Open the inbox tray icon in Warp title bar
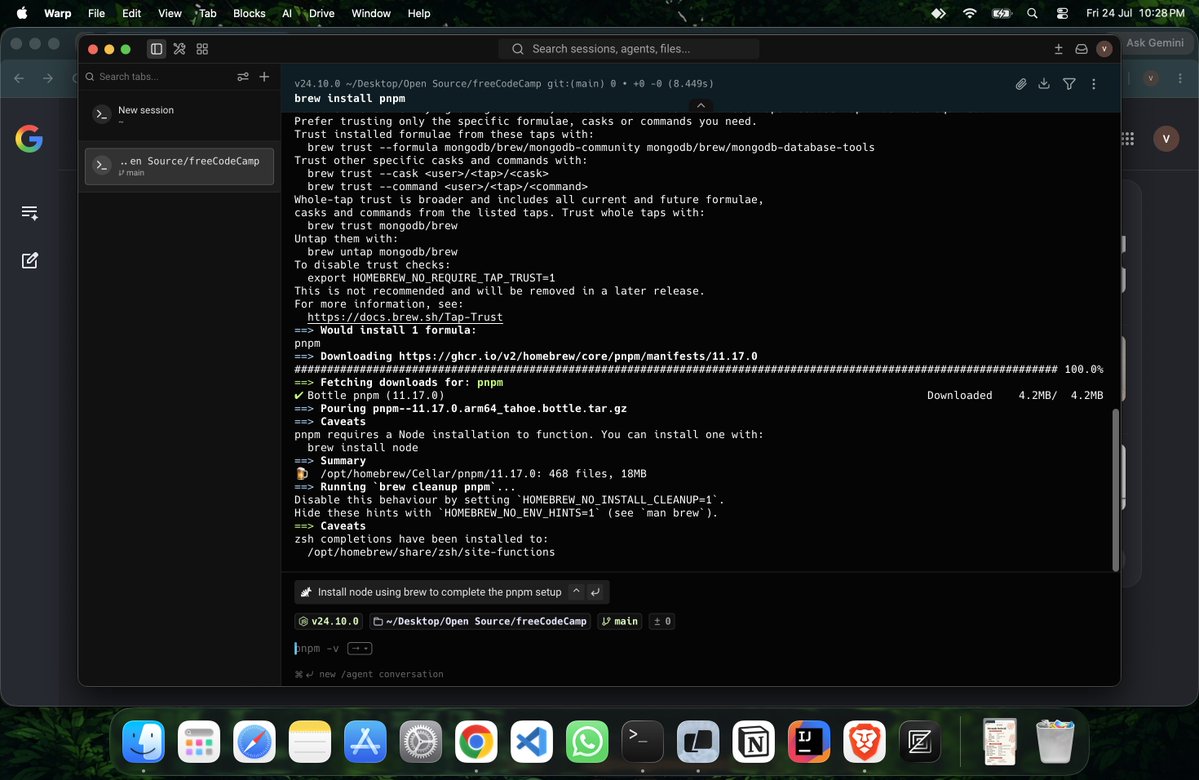Image resolution: width=1199 pixels, height=780 pixels. click(1081, 49)
